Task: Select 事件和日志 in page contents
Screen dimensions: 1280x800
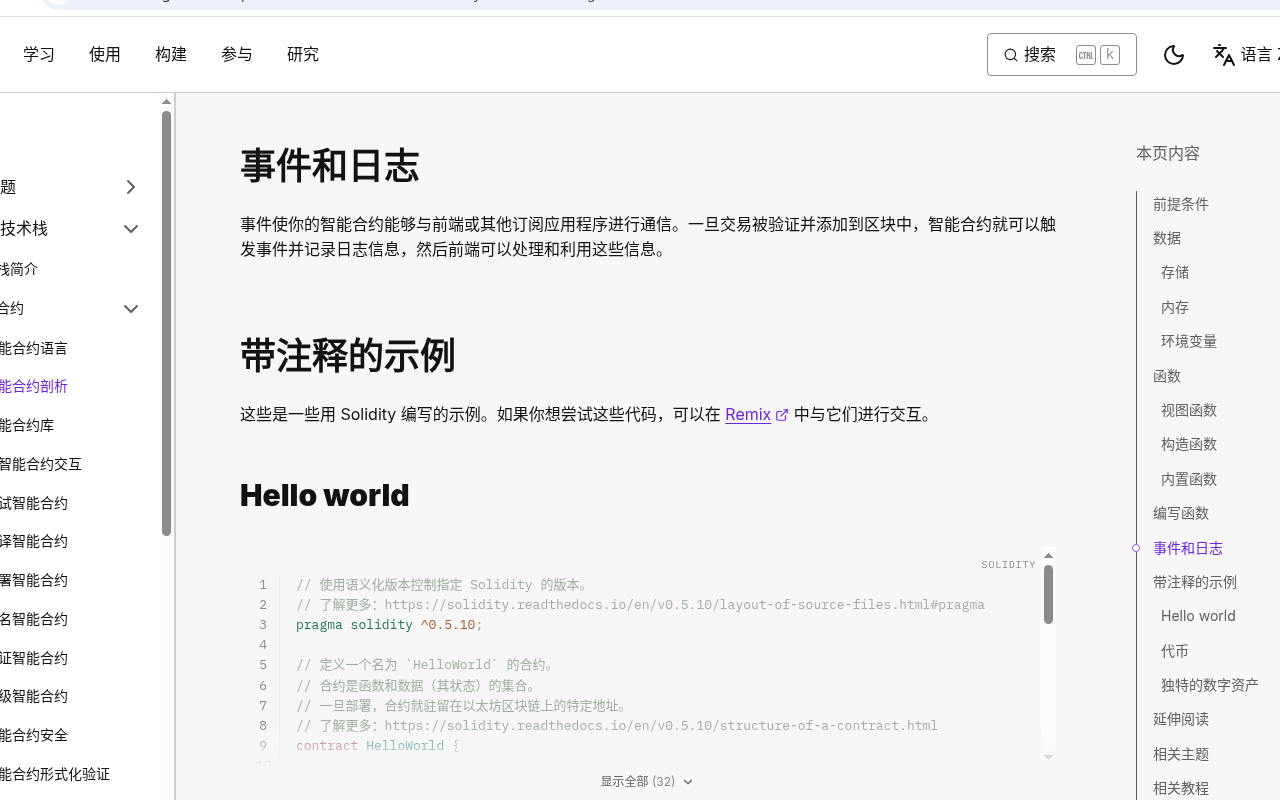Action: (1188, 548)
